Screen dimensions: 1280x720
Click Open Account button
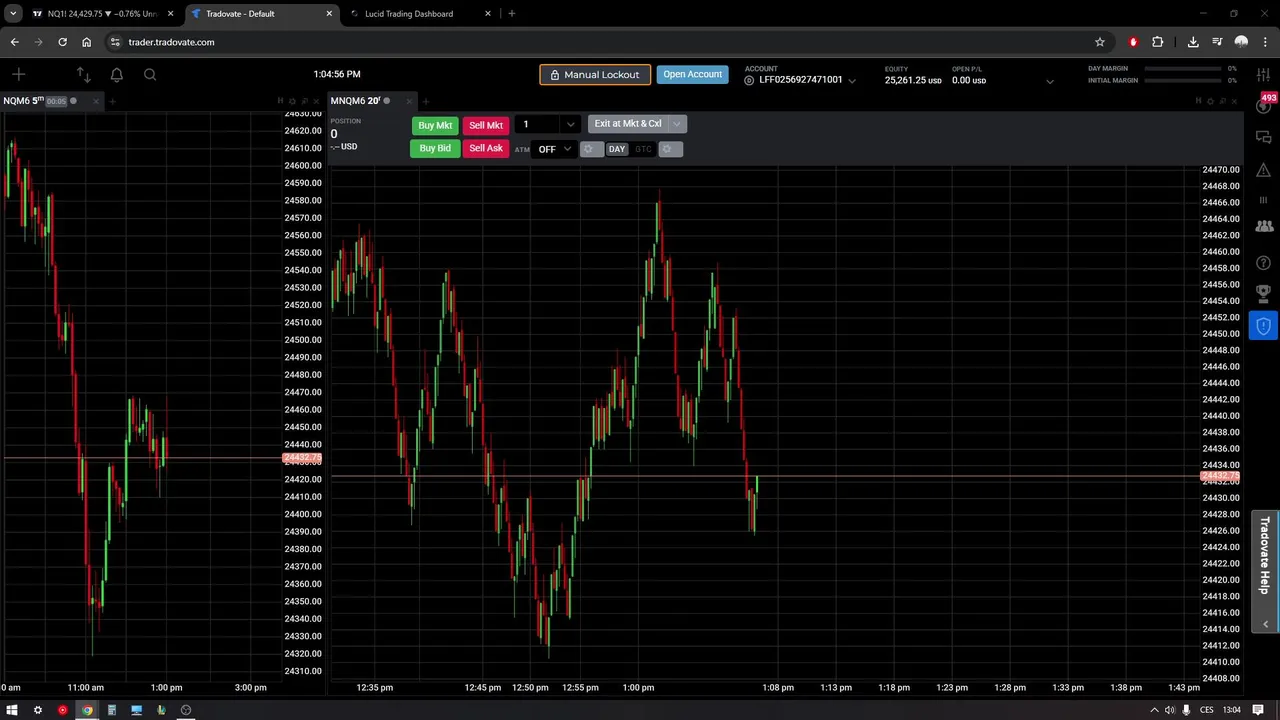(x=692, y=74)
